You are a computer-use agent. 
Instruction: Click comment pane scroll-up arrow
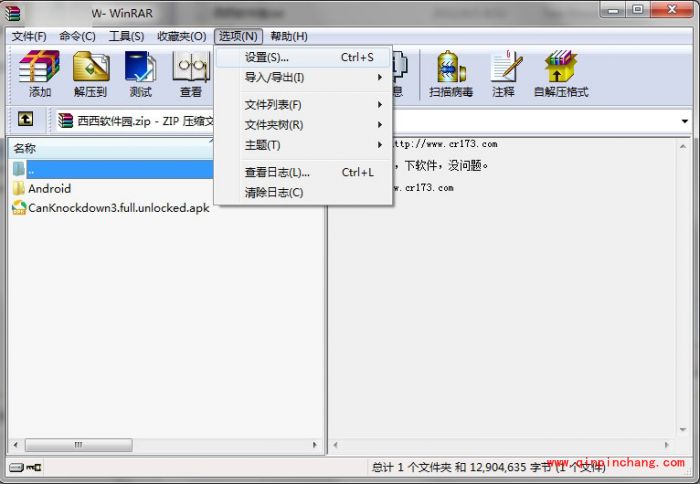click(683, 146)
